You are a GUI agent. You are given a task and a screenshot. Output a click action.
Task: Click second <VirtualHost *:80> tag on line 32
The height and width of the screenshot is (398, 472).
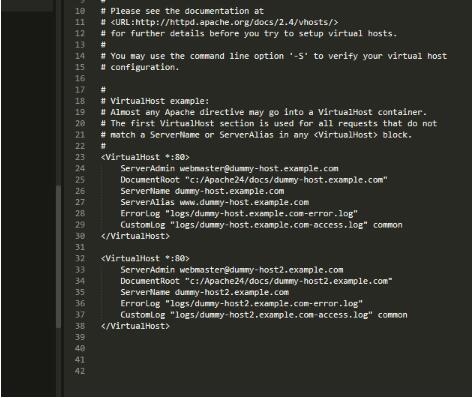click(145, 258)
